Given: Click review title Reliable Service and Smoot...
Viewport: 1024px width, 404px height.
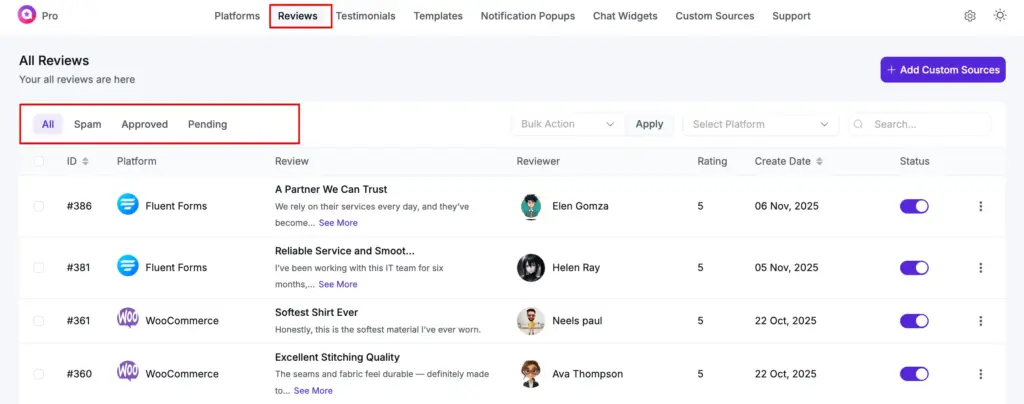Looking at the screenshot, I should coord(345,251).
